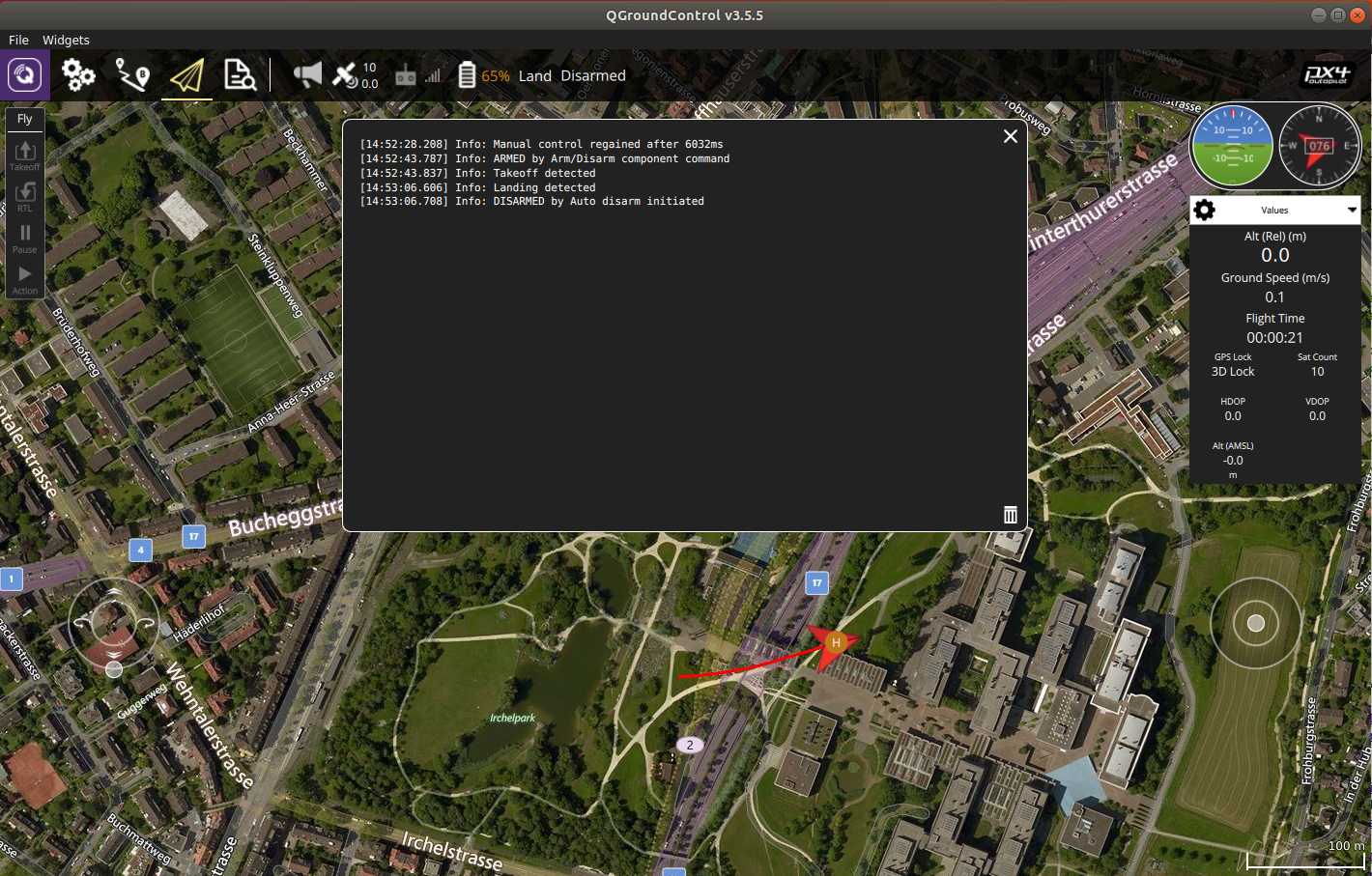Click the Irchelpark map label
1372x876 pixels.
512,718
